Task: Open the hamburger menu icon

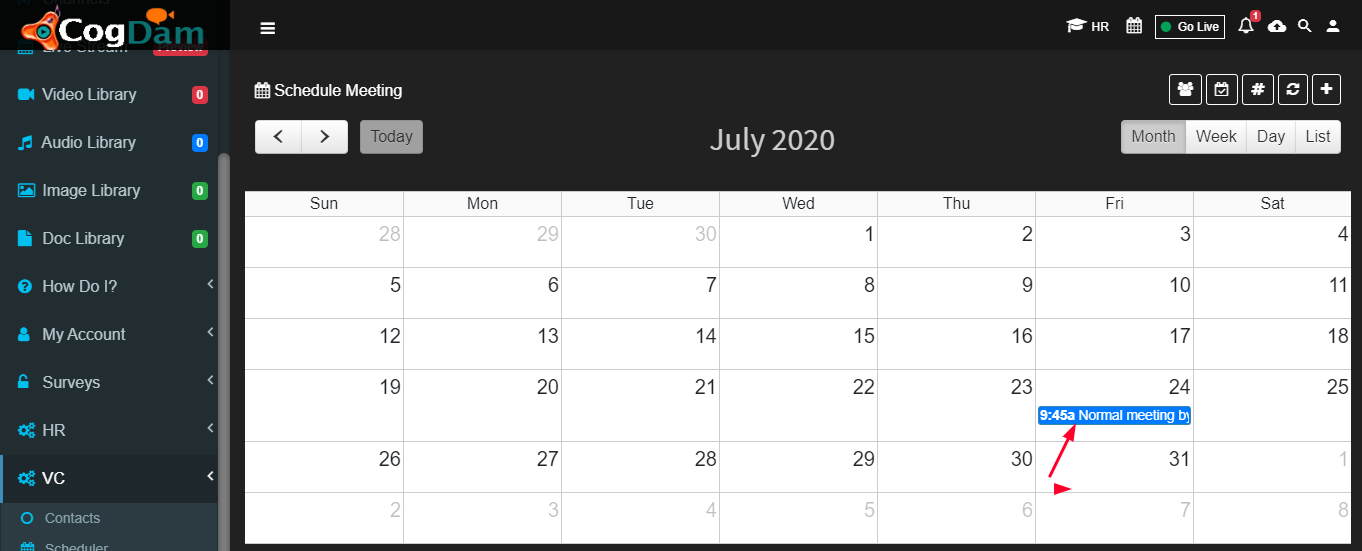Action: [267, 28]
